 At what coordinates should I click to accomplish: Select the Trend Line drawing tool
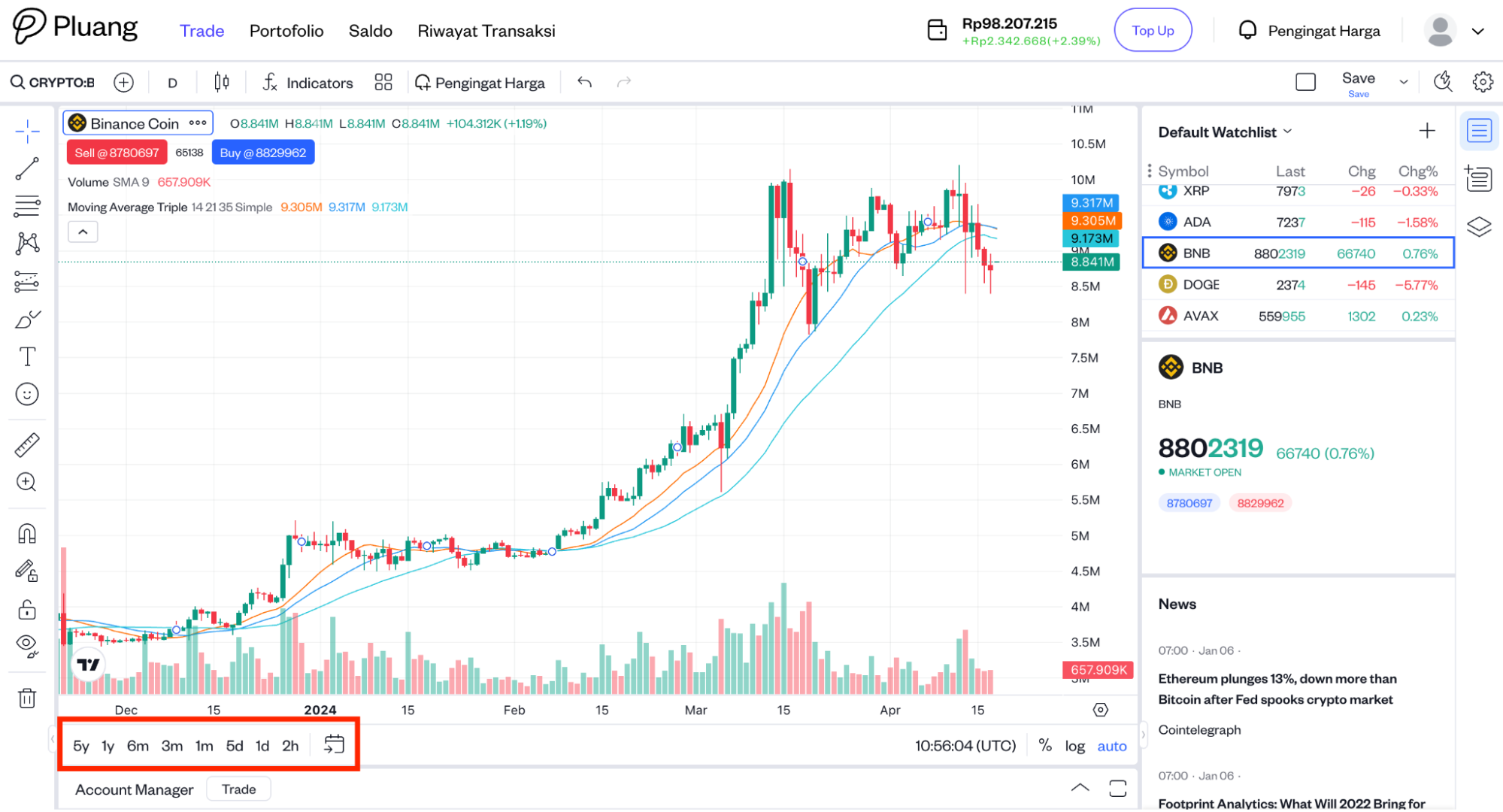tap(27, 168)
